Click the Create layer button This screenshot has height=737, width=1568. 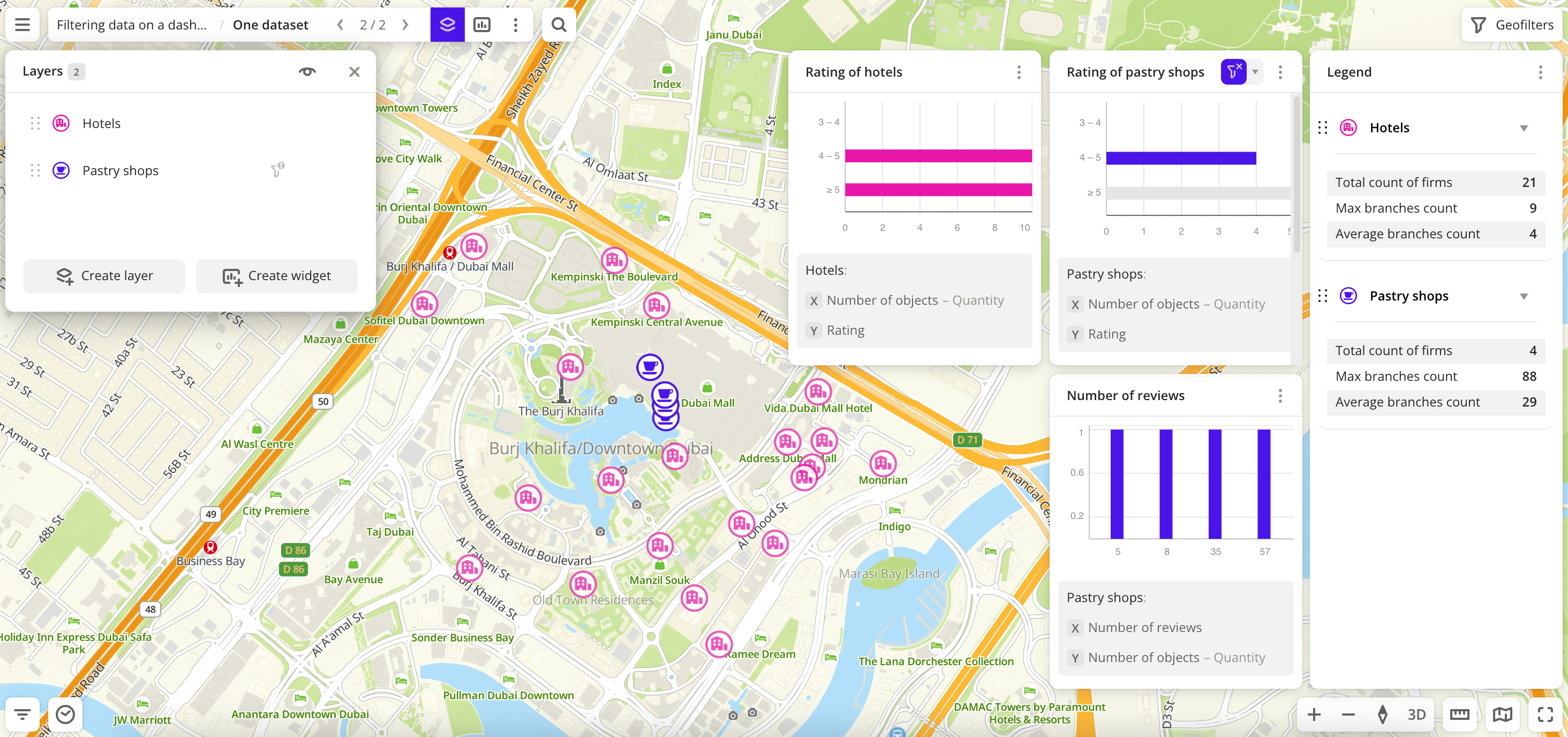[x=104, y=276]
